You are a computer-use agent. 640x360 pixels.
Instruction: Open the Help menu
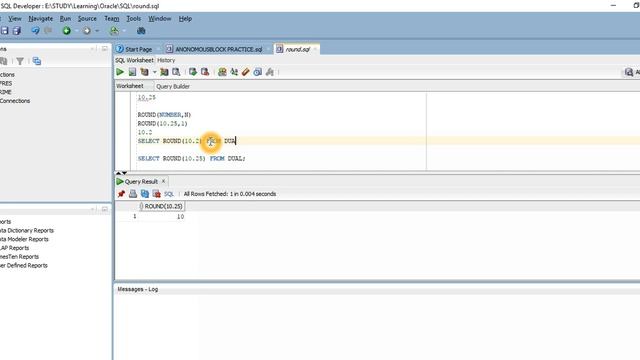point(185,19)
